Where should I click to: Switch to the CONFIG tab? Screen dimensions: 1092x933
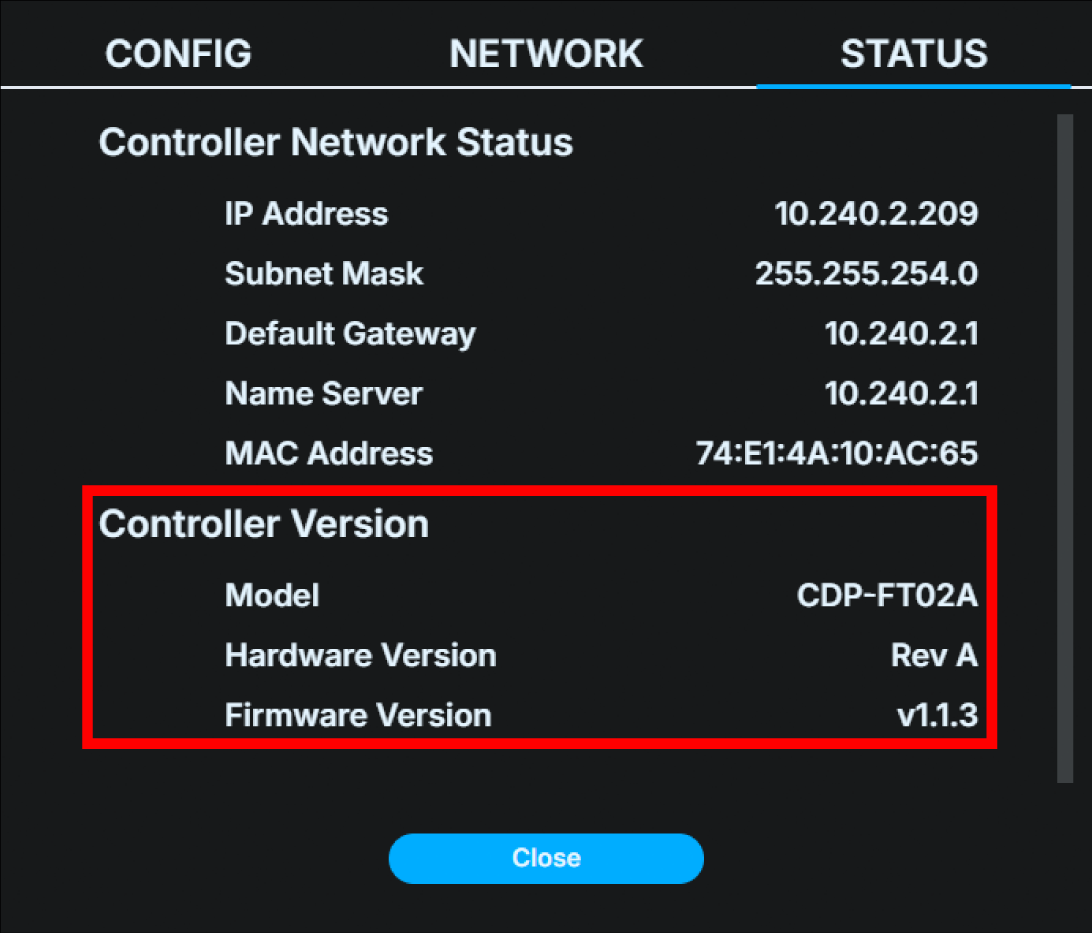(178, 54)
